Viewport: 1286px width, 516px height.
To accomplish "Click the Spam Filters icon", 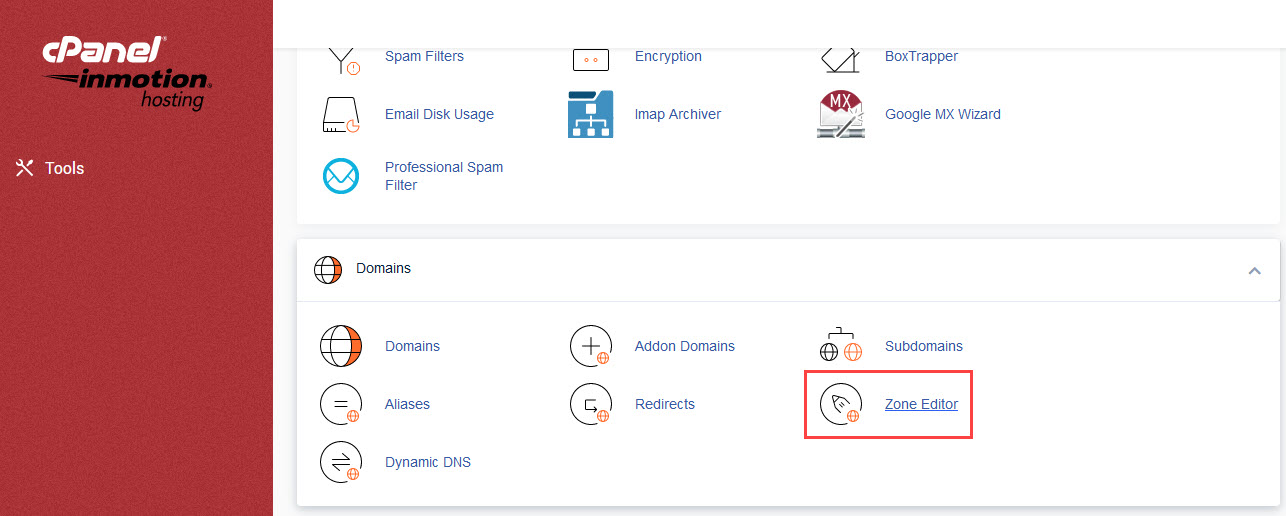I will pos(340,58).
